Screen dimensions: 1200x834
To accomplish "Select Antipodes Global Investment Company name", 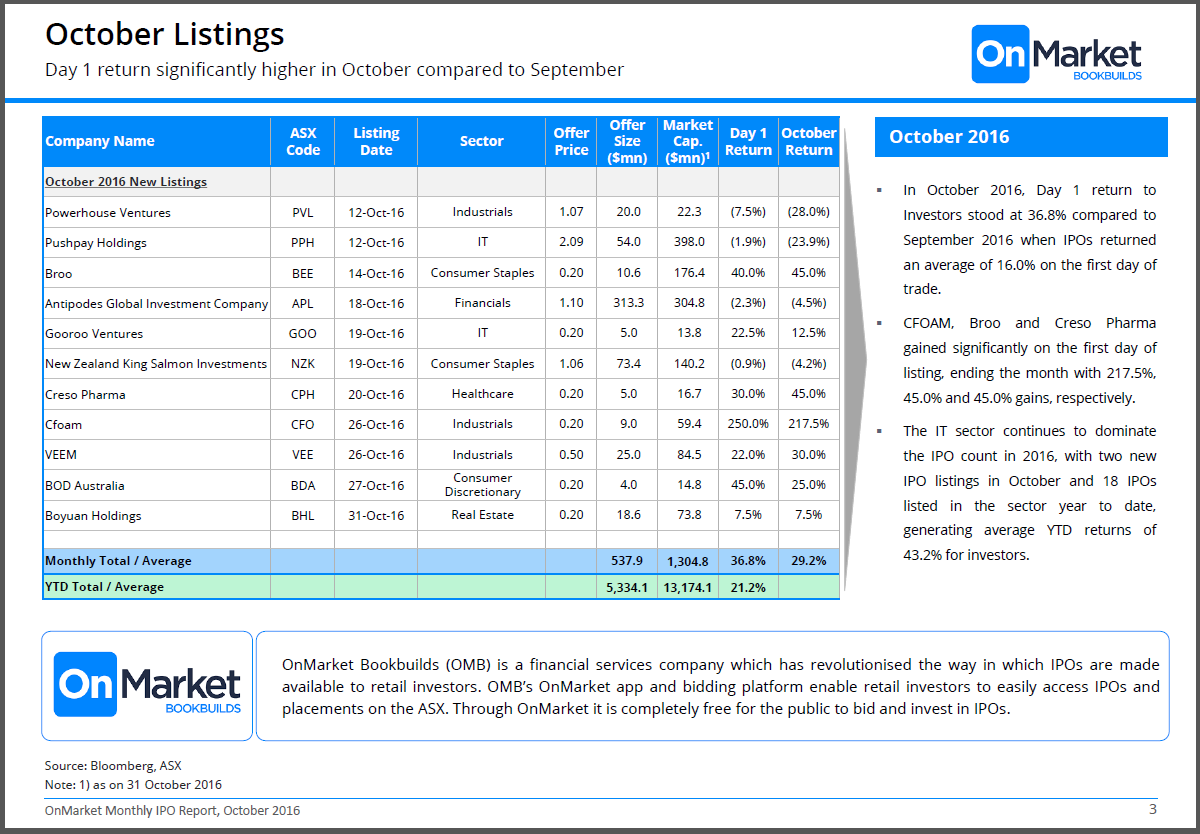I will coord(156,303).
